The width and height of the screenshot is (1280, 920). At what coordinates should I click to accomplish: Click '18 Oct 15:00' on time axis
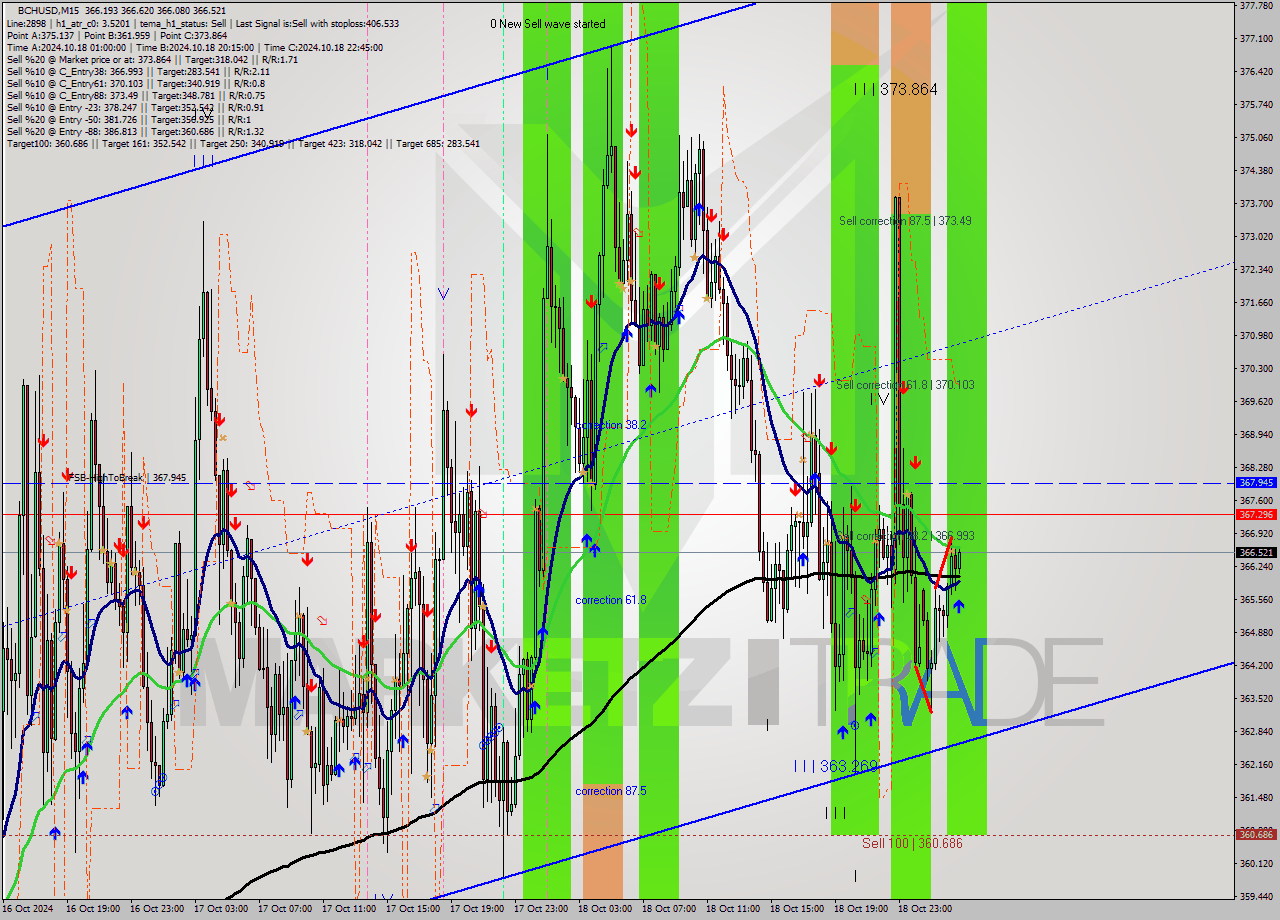[796, 909]
